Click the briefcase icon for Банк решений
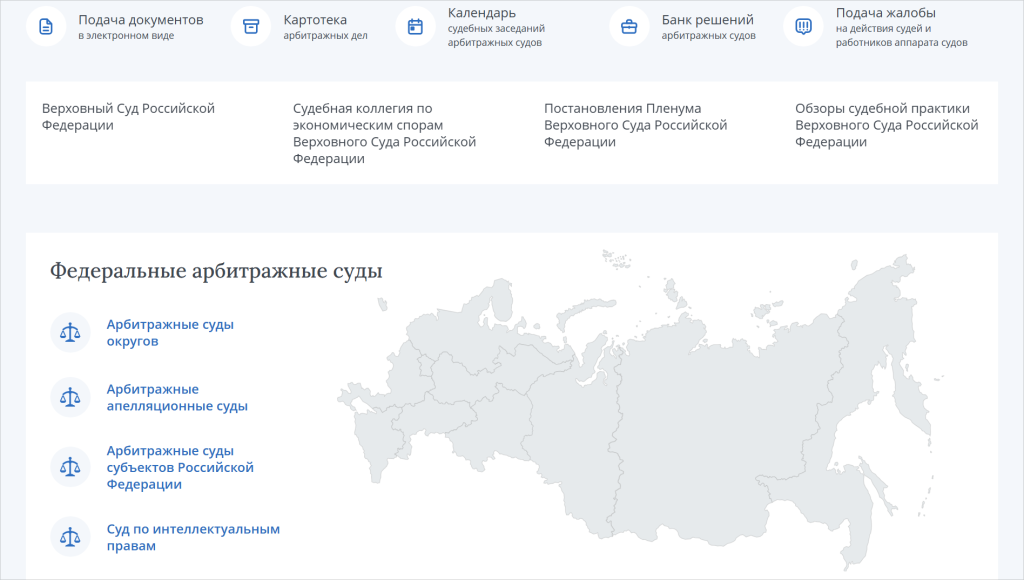This screenshot has width=1024, height=580. click(x=629, y=26)
